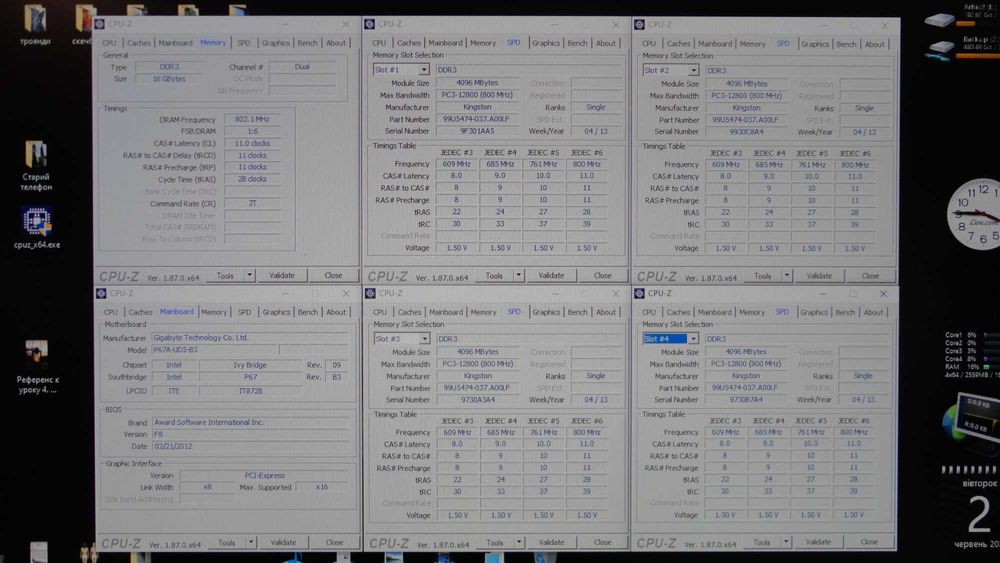The height and width of the screenshot is (563, 1000).
Task: Click the CPU-Z title icon in the Slot #1 window
Action: click(x=369, y=24)
